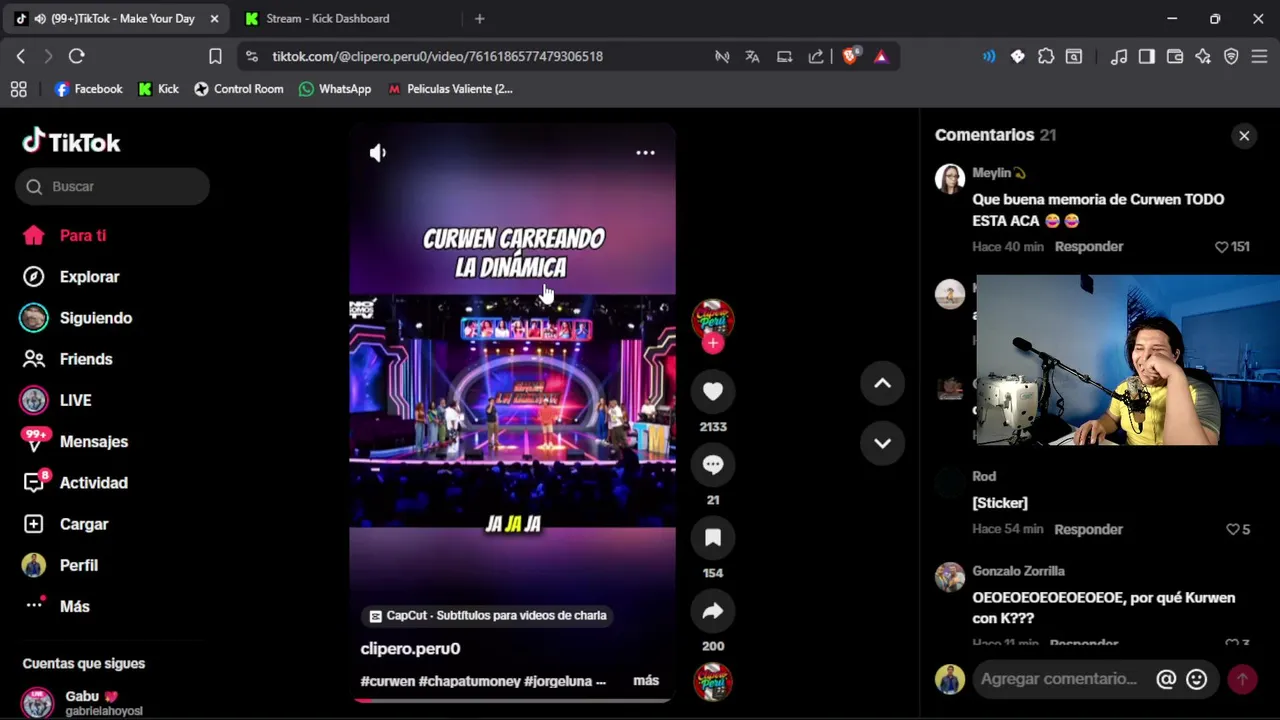Reload the current page
Viewport: 1280px width, 720px height.
[77, 56]
